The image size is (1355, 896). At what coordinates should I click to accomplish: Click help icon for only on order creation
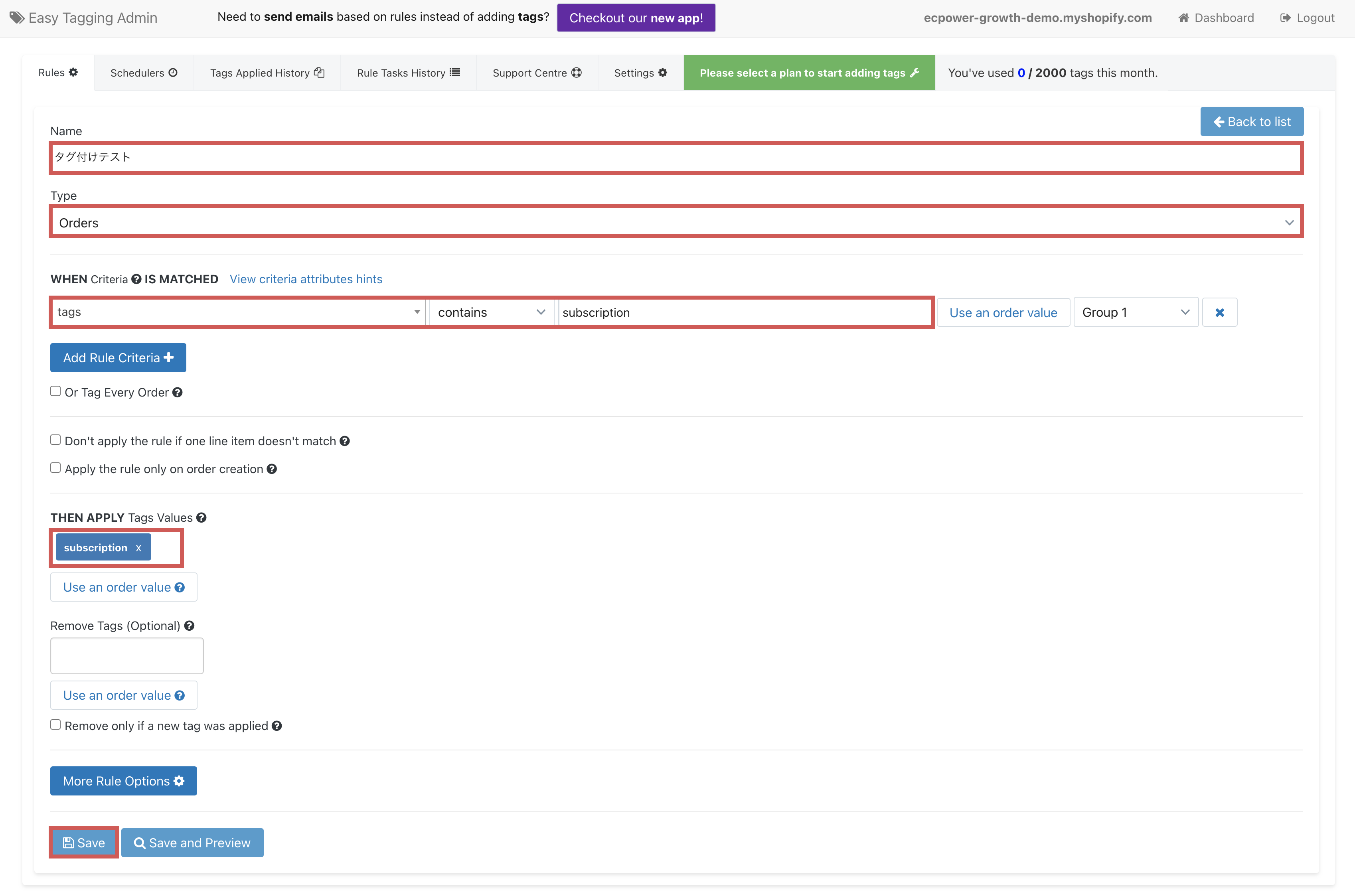(x=272, y=469)
